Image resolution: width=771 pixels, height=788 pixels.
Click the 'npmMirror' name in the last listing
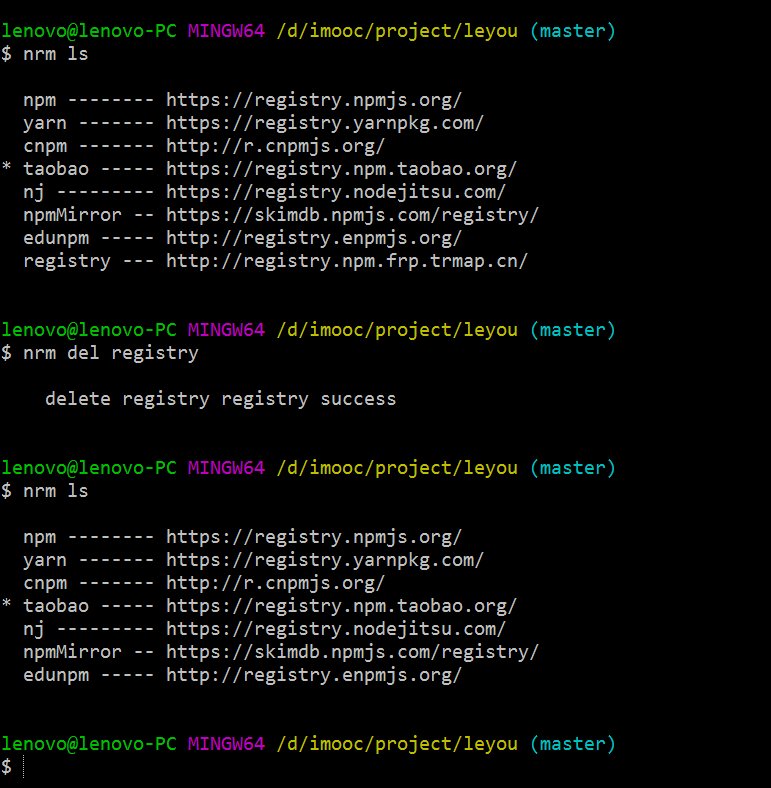(72, 652)
